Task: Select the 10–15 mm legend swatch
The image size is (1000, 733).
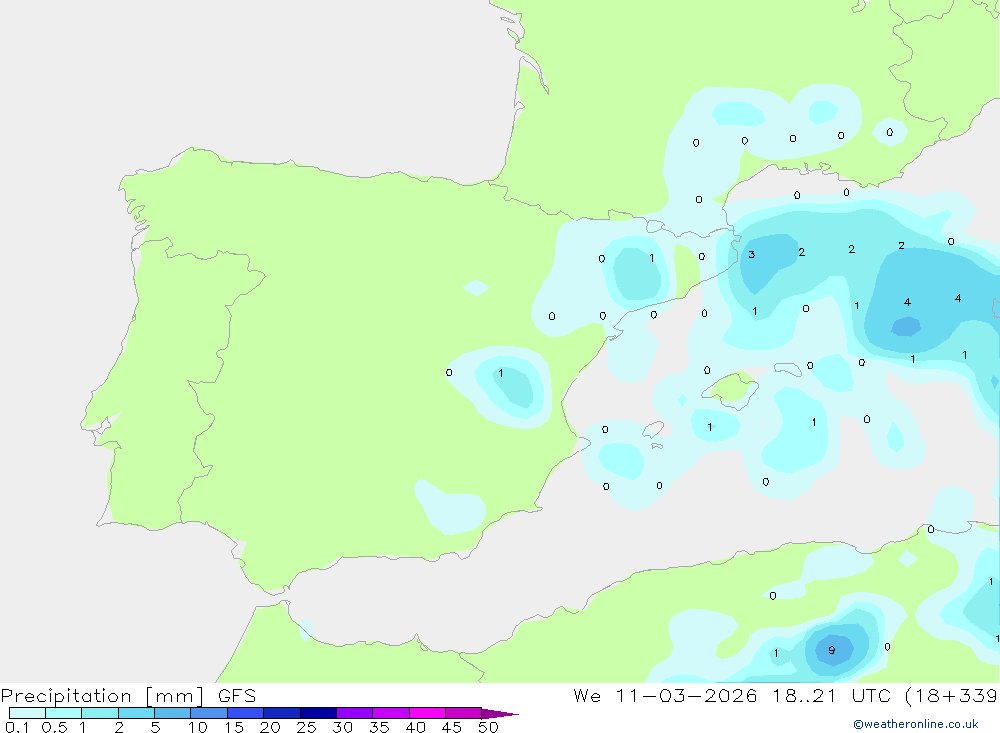Action: pos(209,713)
